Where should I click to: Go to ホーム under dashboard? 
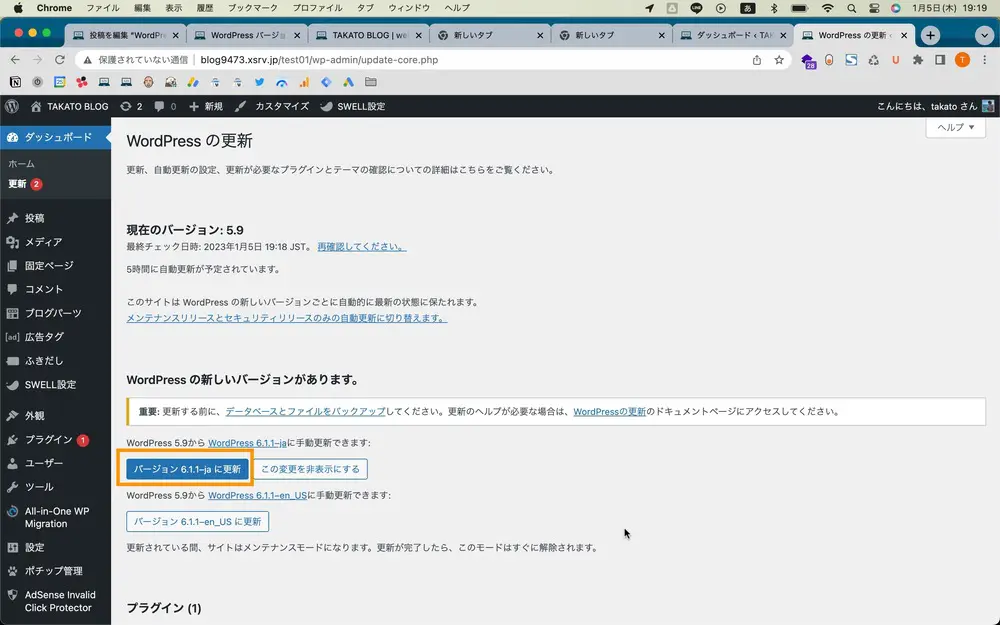click(22, 164)
